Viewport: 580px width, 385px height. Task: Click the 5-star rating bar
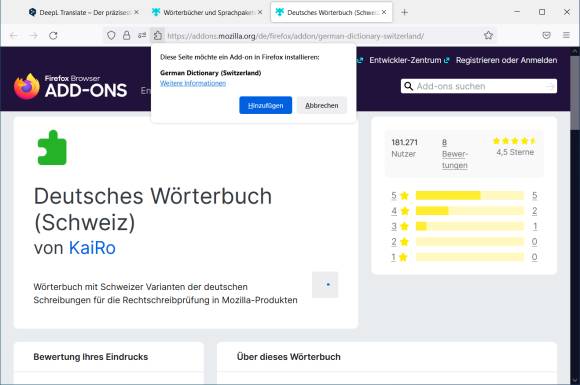pos(470,195)
